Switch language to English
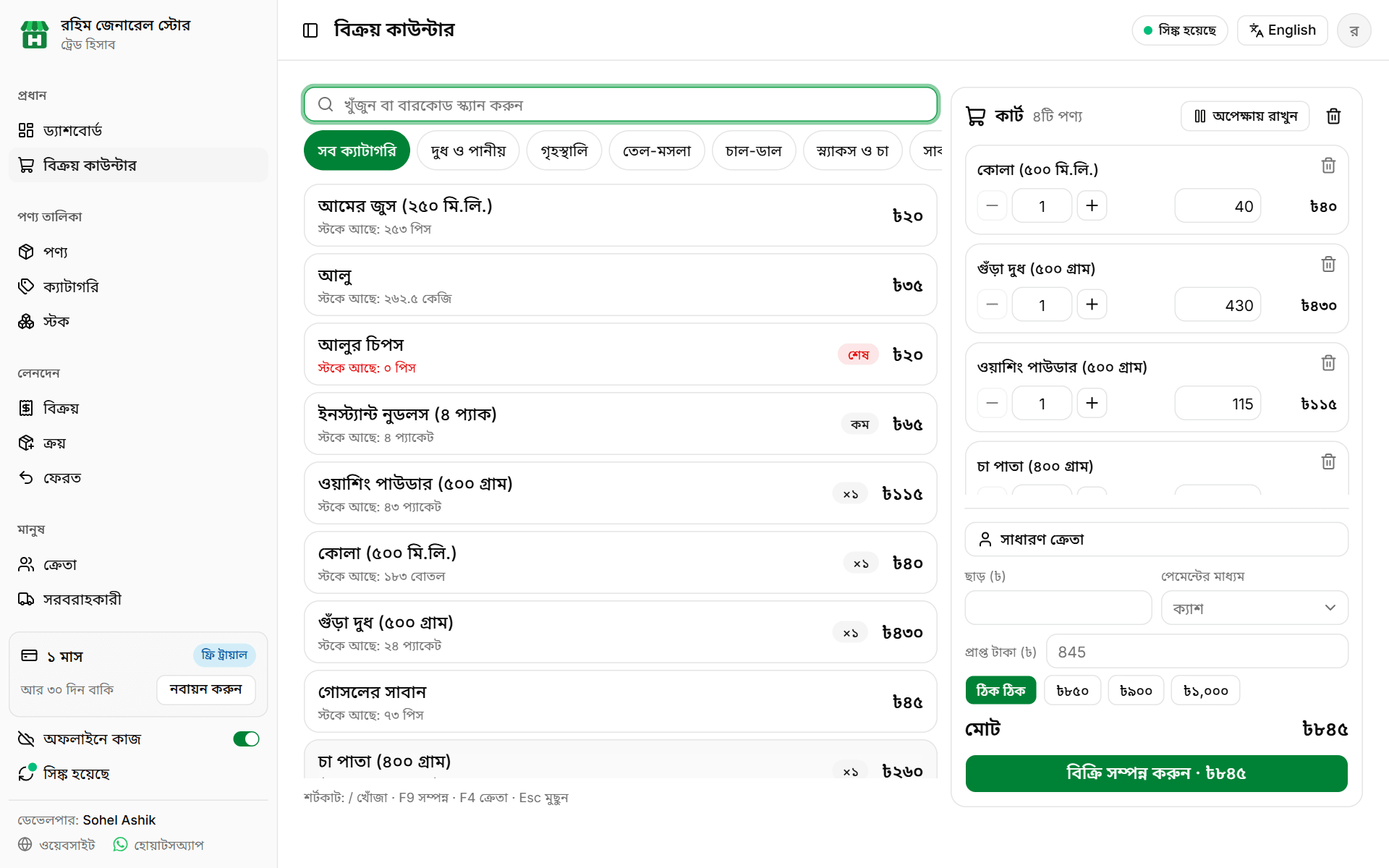 pos(1282,30)
